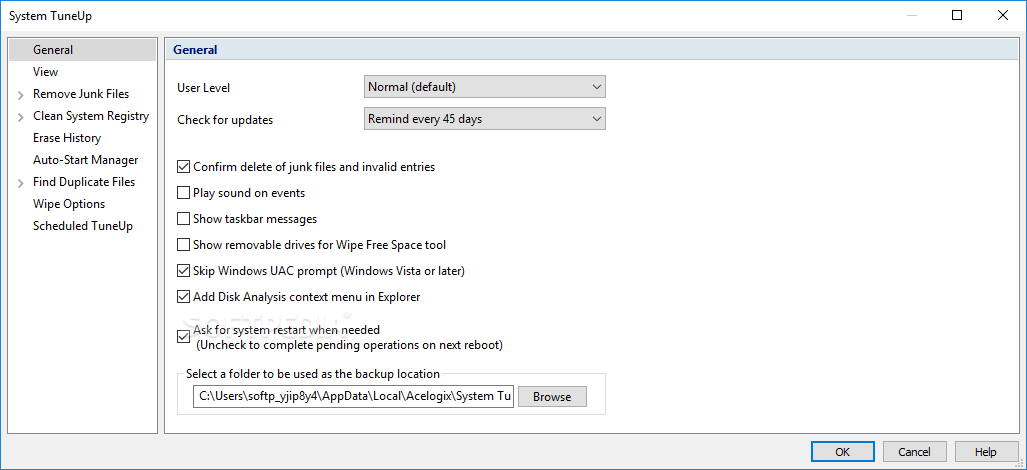
Task: Open Wipe Options page
Action: 69,204
